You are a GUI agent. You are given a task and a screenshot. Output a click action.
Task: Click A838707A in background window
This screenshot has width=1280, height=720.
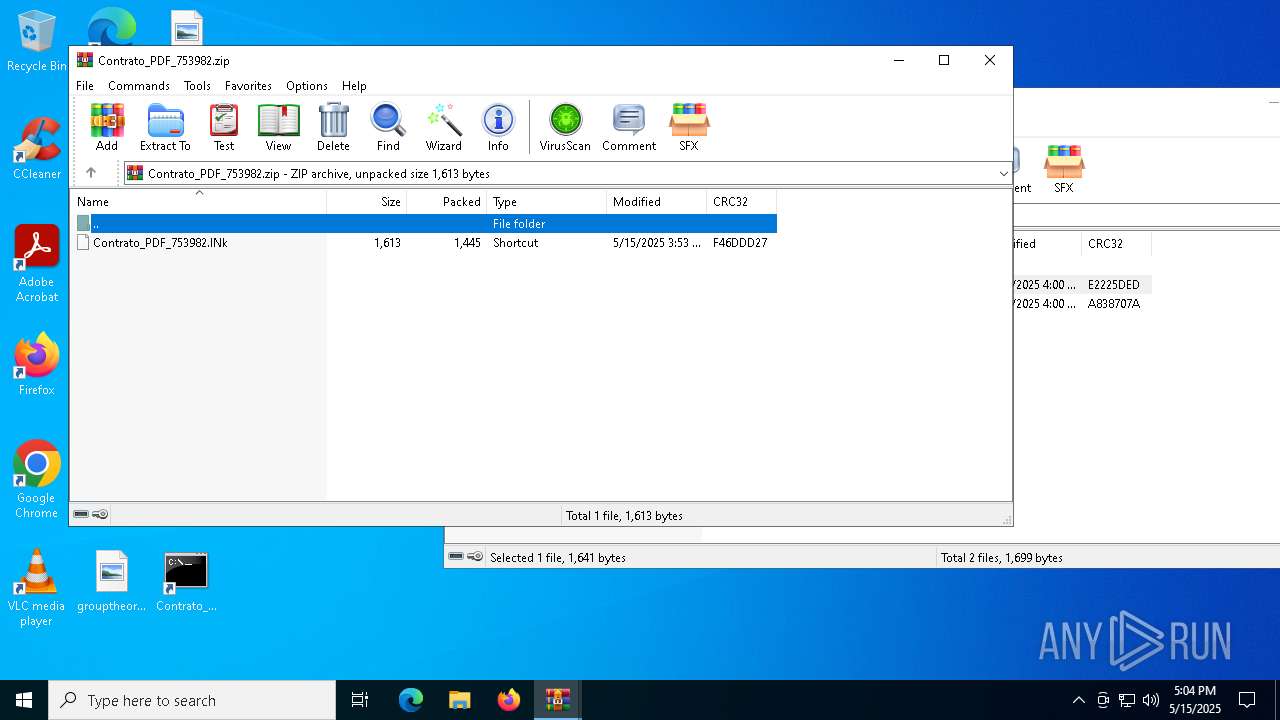(1114, 304)
